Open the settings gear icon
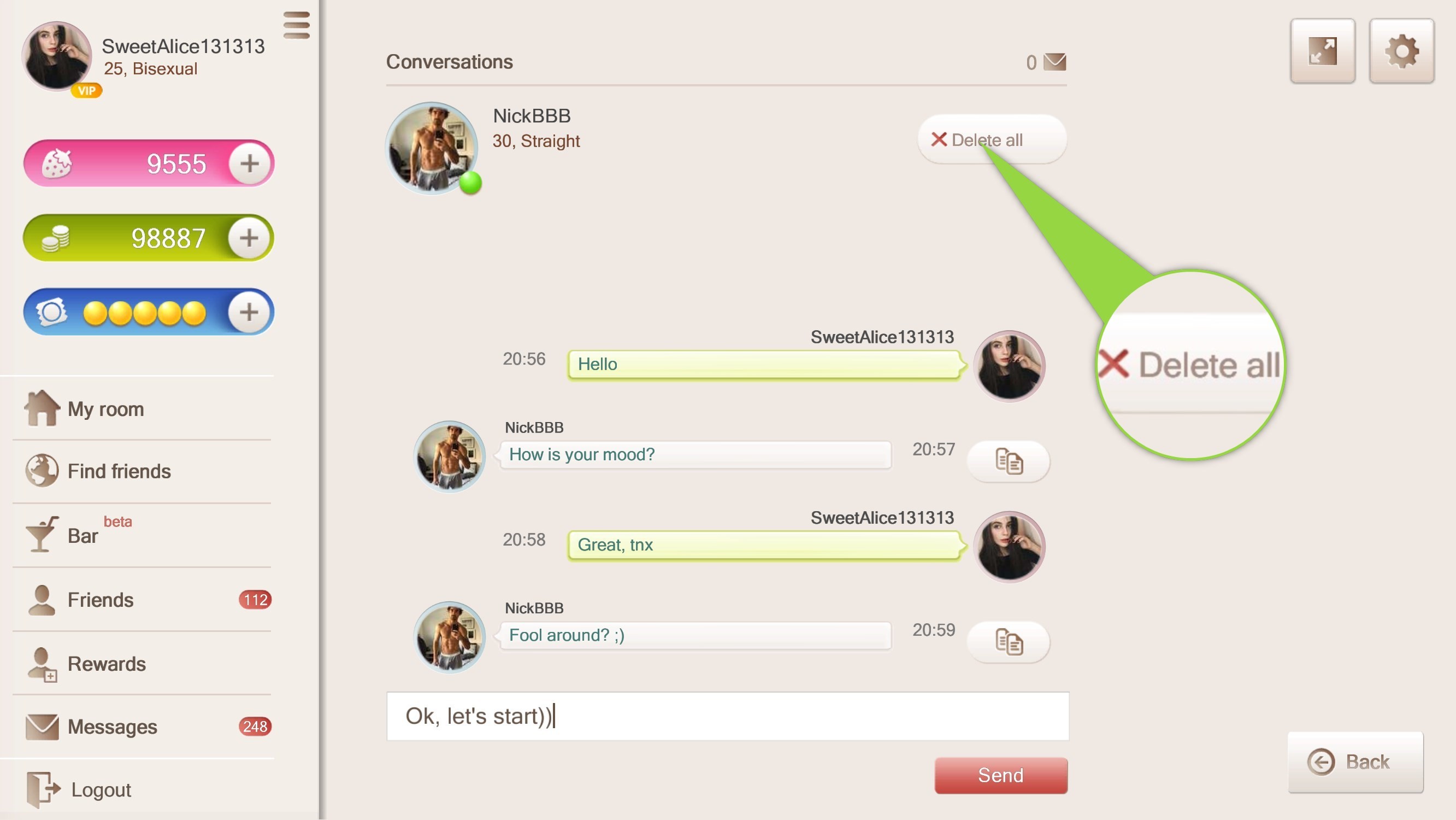The width and height of the screenshot is (1456, 820). (1401, 51)
